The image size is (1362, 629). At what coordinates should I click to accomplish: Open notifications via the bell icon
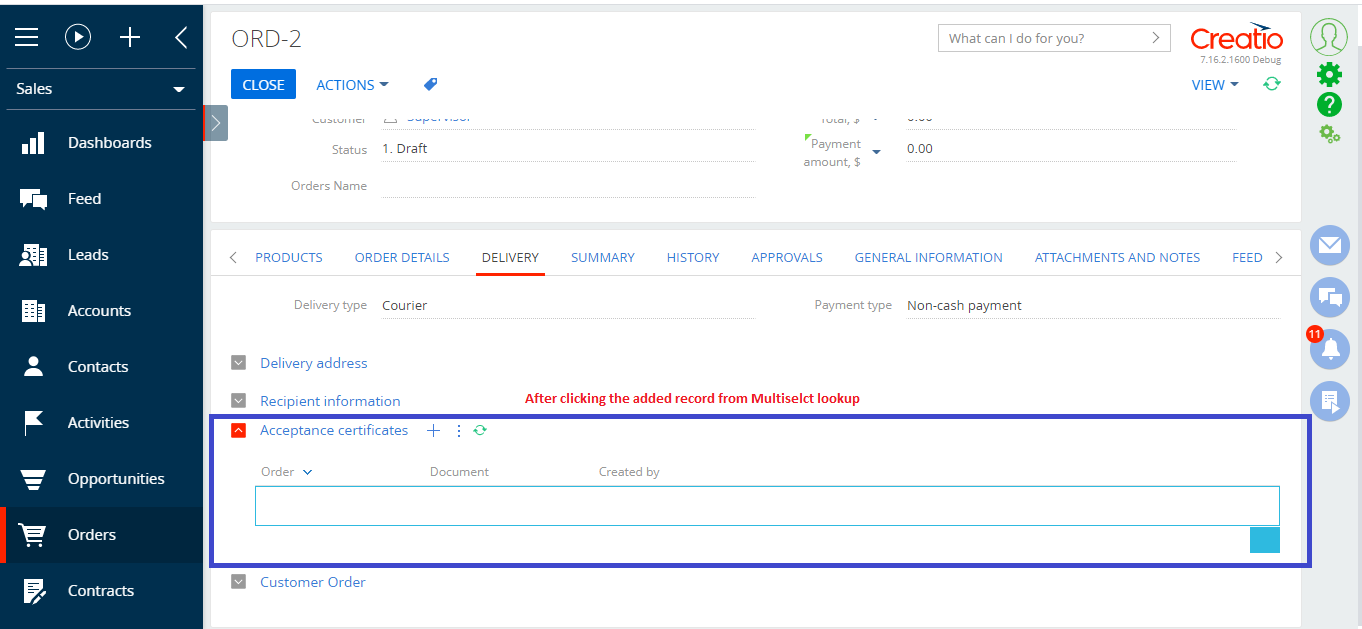click(x=1329, y=349)
